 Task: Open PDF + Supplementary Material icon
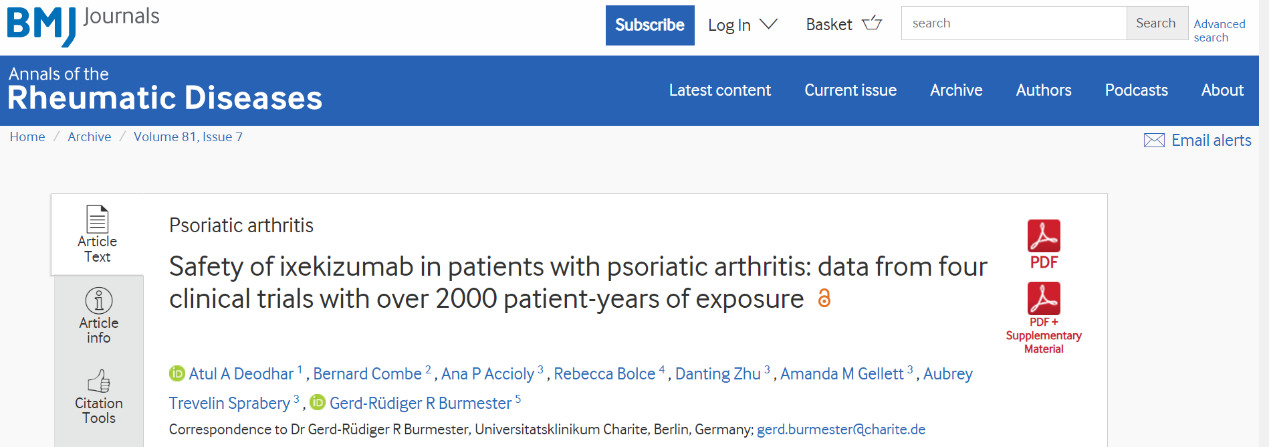pyautogui.click(x=1044, y=299)
